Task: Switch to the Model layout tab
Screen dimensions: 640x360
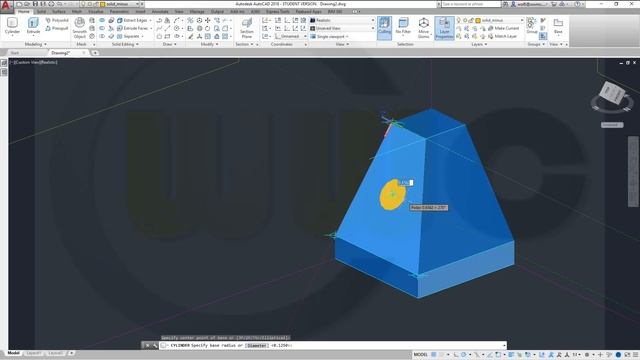Action: coord(13,353)
